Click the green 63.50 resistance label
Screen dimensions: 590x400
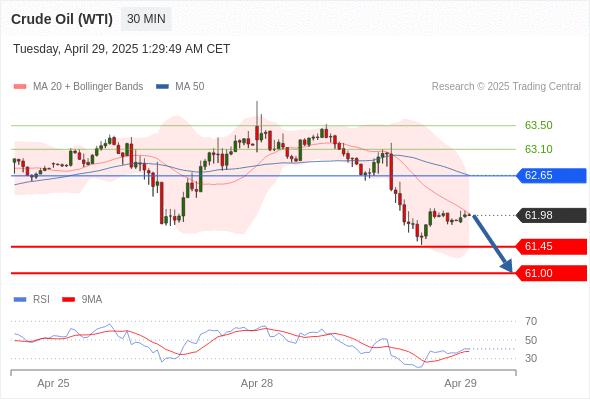click(x=538, y=125)
